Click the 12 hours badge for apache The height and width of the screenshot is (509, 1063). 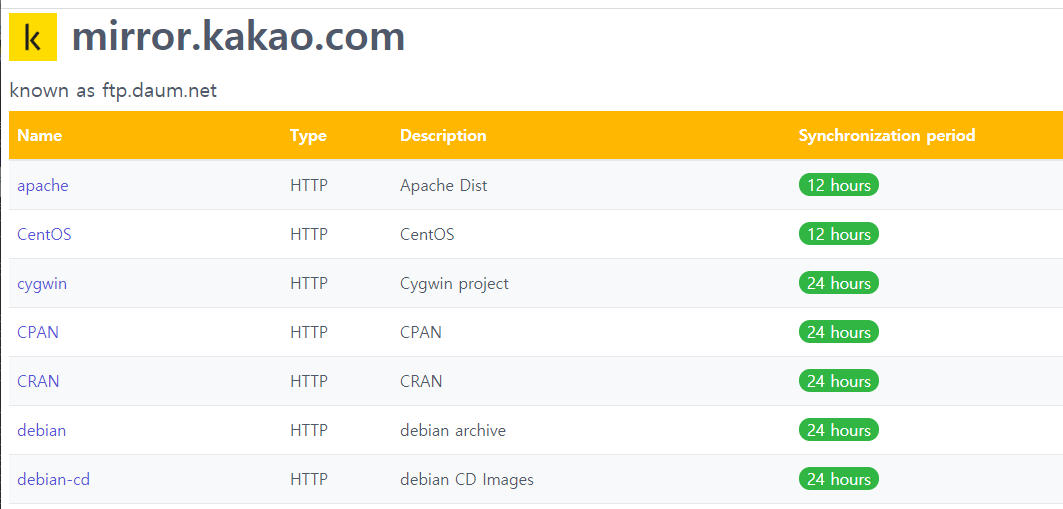coord(839,185)
